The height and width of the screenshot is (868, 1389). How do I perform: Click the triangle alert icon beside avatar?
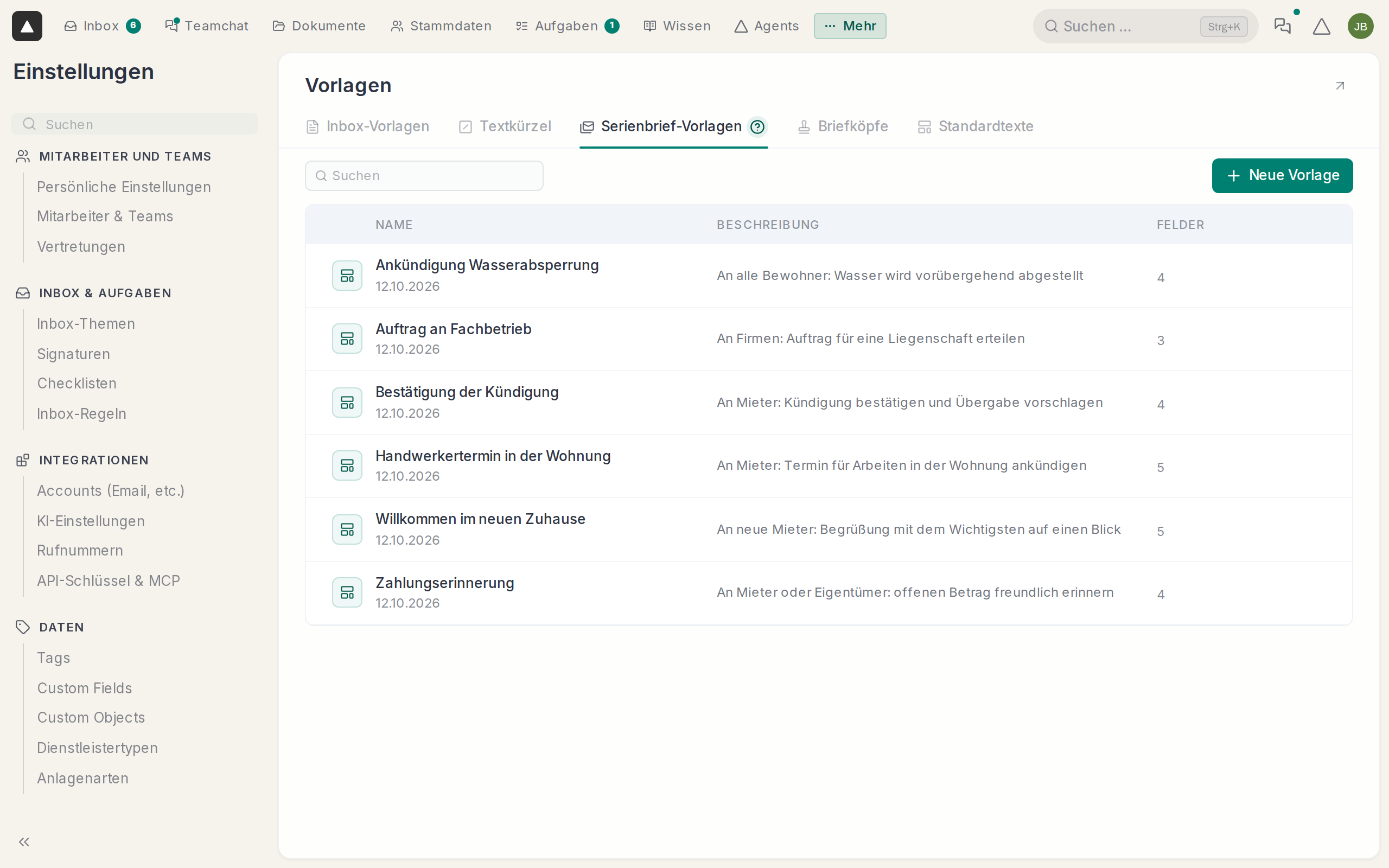[1321, 27]
